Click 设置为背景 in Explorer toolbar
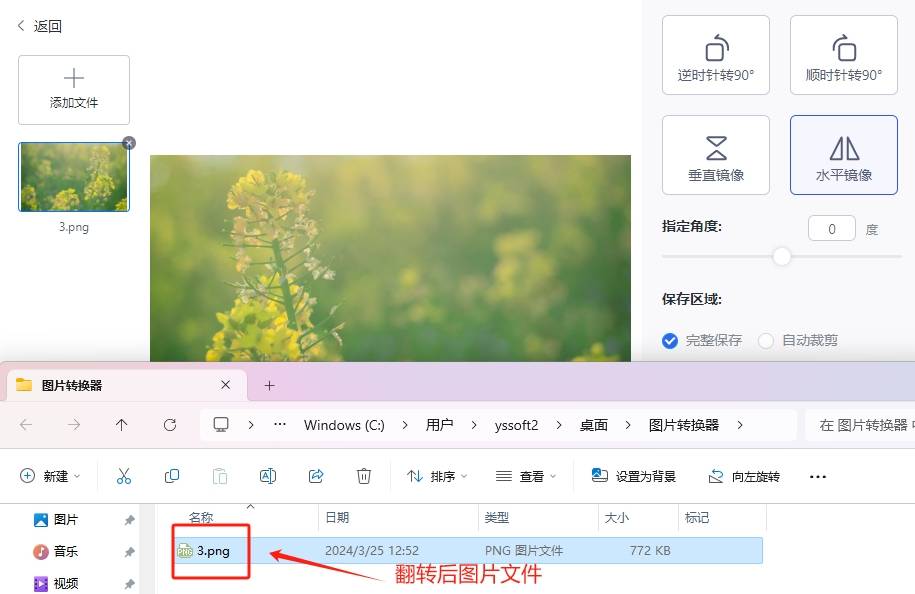The width and height of the screenshot is (915, 594). coord(633,476)
